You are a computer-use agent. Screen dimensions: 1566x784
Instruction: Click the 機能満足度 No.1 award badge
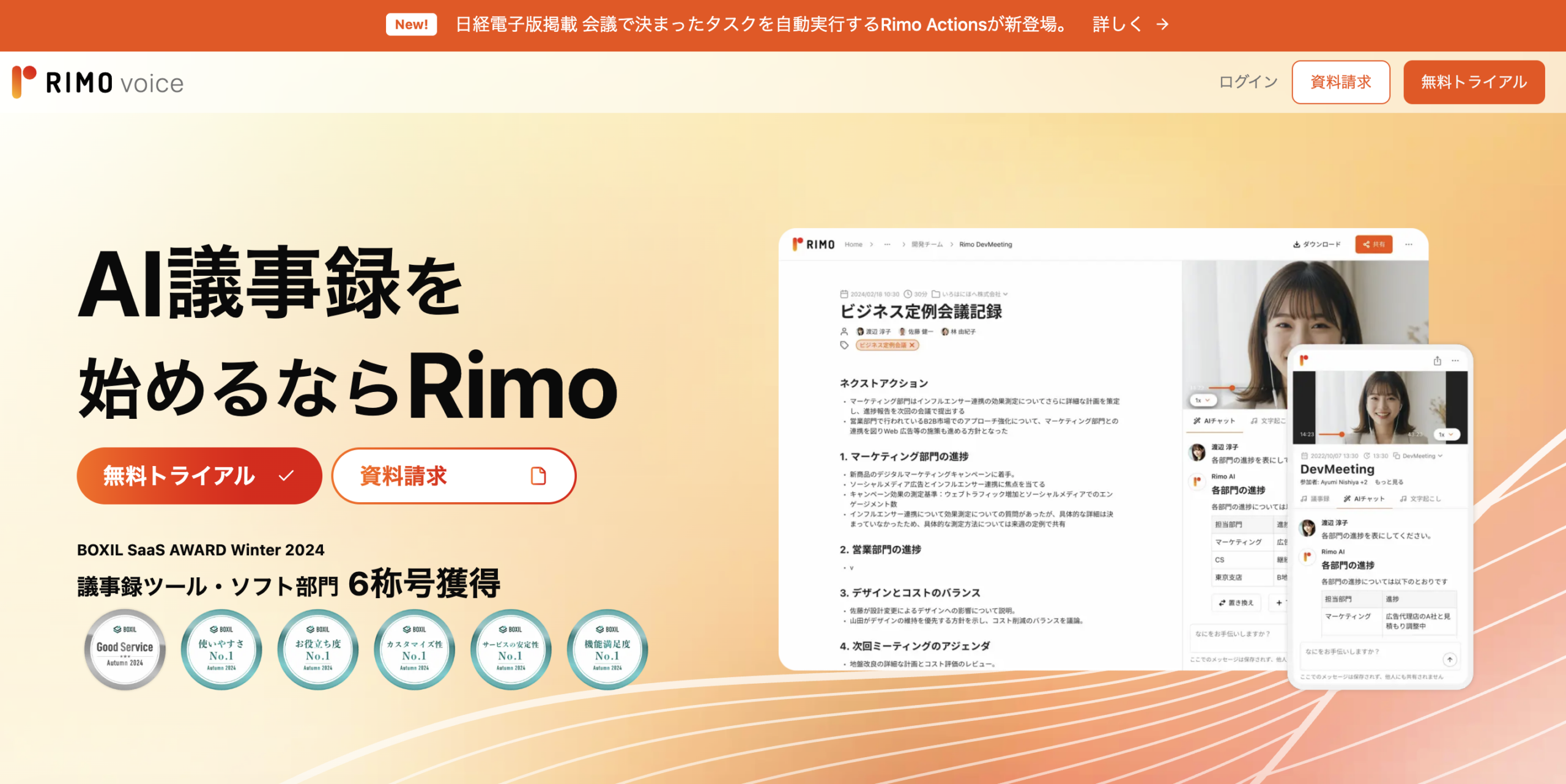607,649
